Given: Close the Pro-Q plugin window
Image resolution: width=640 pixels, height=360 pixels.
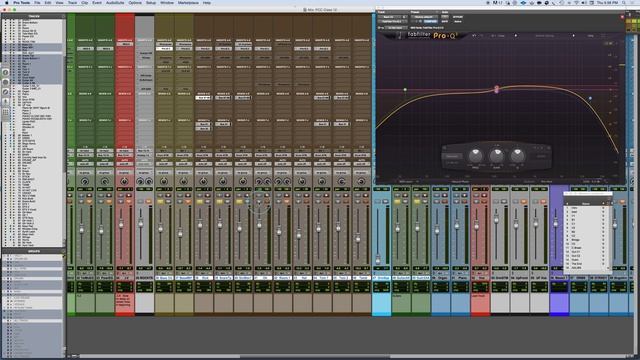Looking at the screenshot, I should (x=622, y=17).
